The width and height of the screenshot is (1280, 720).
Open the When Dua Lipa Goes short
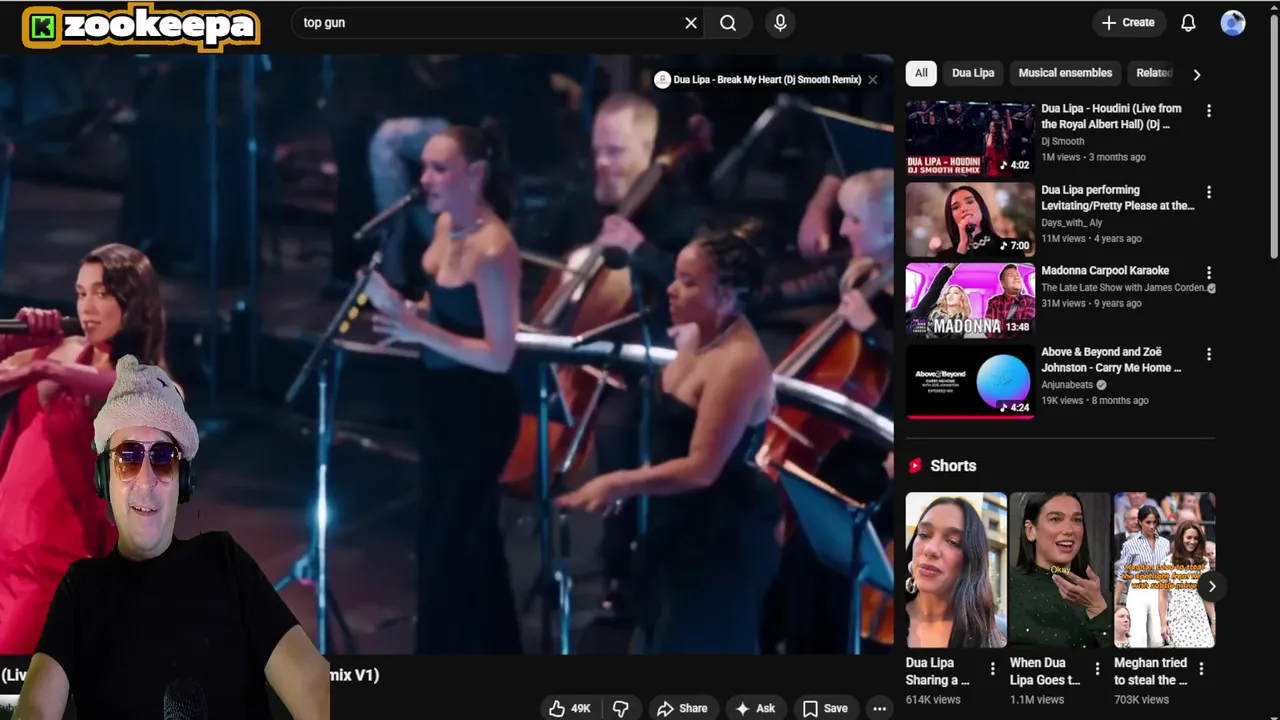pos(1060,570)
